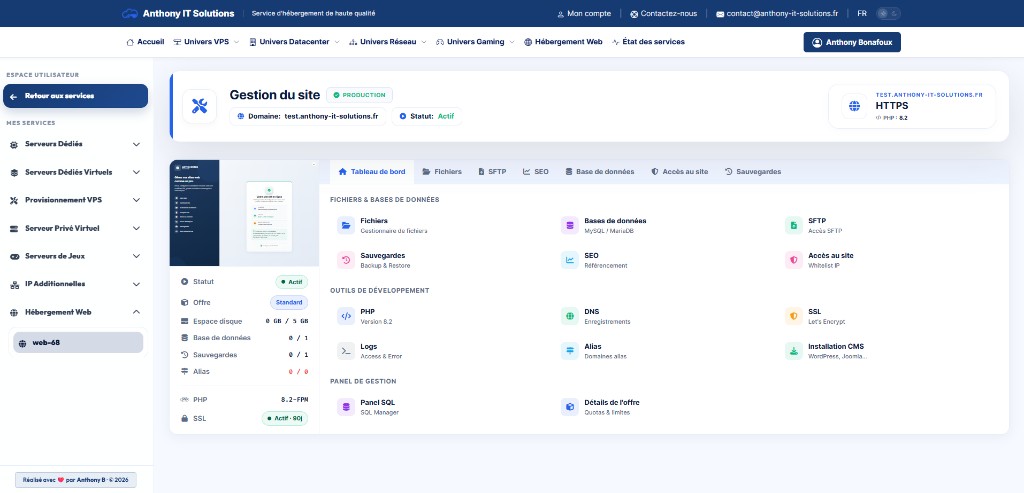Switch to the Sauvegardes tab
This screenshot has width=1024, height=493.
pos(753,172)
